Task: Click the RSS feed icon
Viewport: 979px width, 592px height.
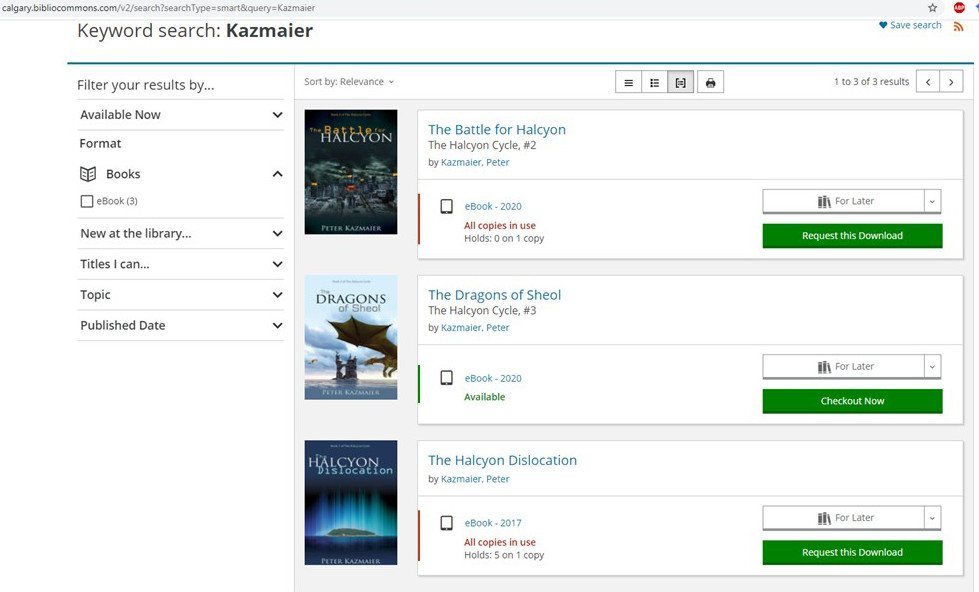Action: pyautogui.click(x=959, y=26)
